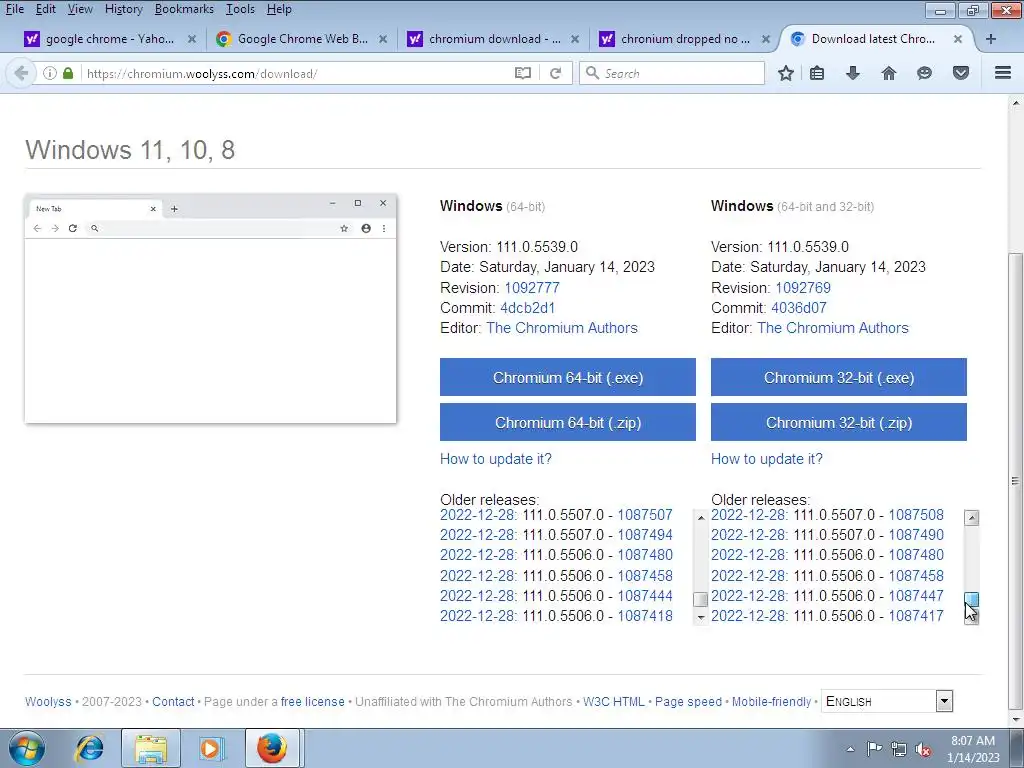Viewport: 1024px width, 768px height.
Task: Save page to Pocket icon
Action: [961, 73]
